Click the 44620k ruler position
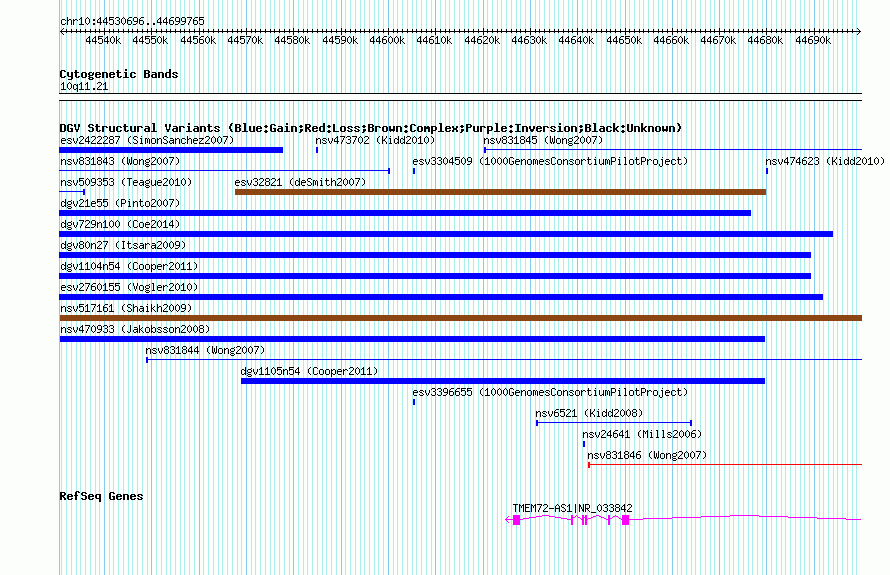Screen dimensions: 890x575 coord(482,40)
